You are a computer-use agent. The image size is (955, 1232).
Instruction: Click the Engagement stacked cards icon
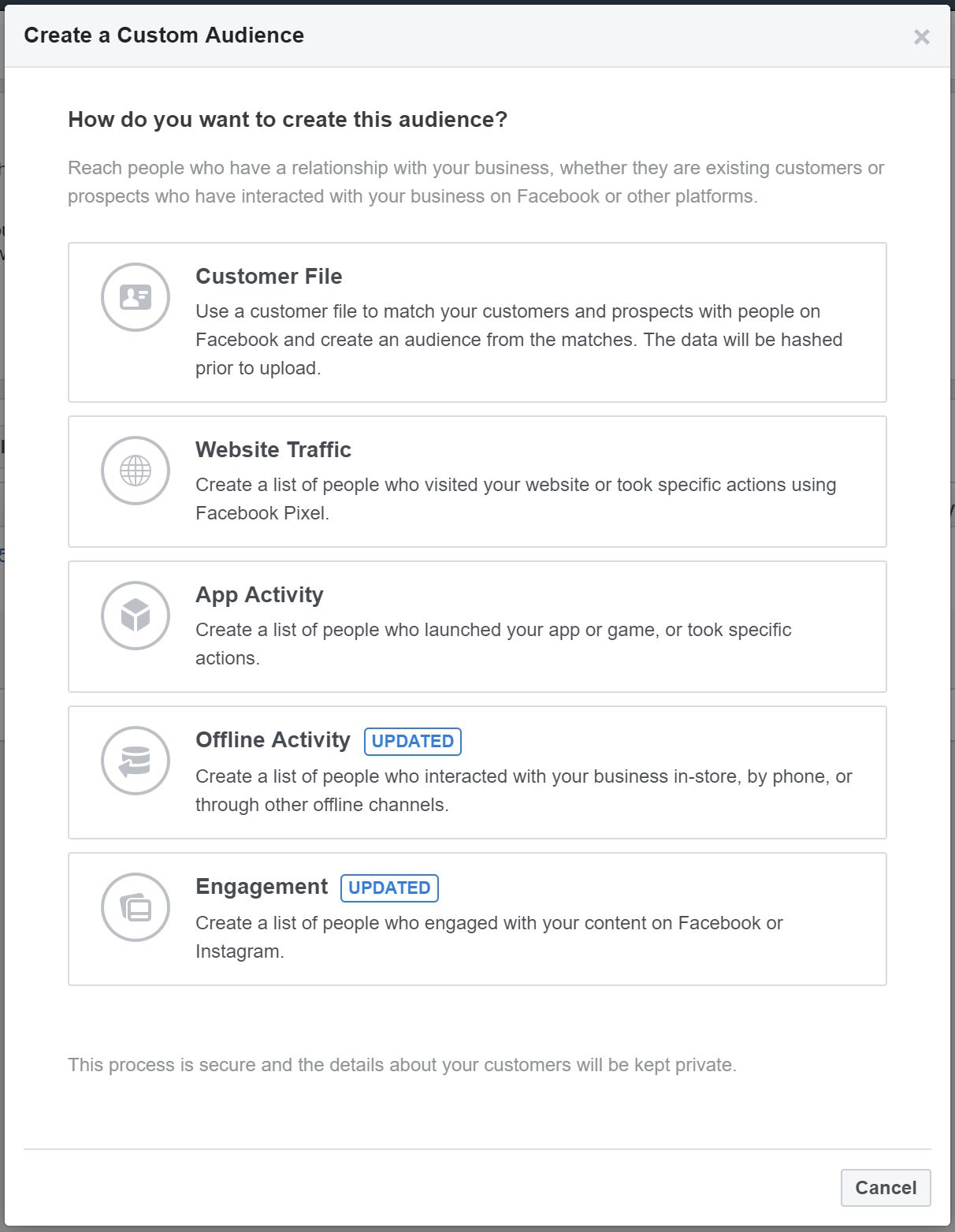tap(136, 907)
